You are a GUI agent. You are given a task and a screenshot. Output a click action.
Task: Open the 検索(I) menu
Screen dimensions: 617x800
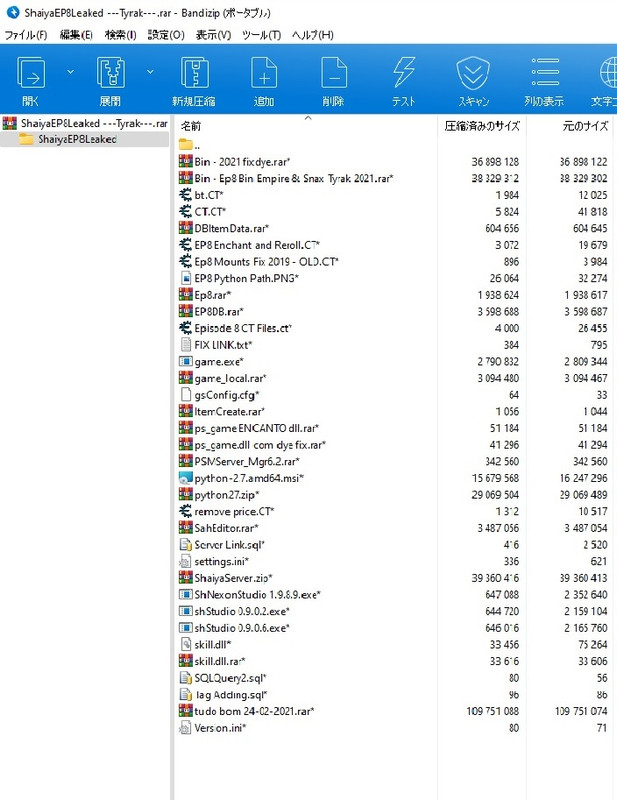click(120, 35)
